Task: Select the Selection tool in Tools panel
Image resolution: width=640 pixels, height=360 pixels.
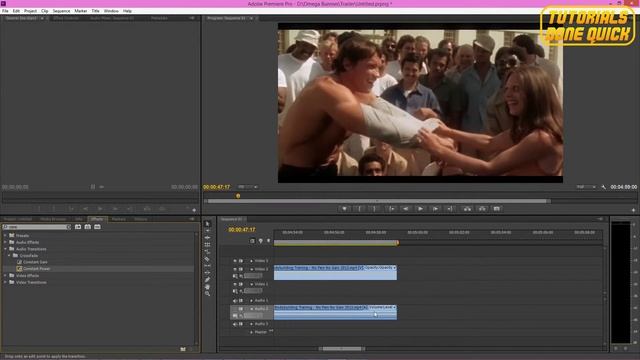Action: (207, 224)
